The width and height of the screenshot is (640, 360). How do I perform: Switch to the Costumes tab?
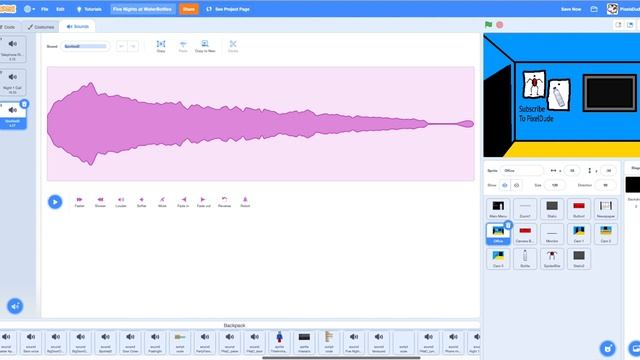[x=41, y=27]
